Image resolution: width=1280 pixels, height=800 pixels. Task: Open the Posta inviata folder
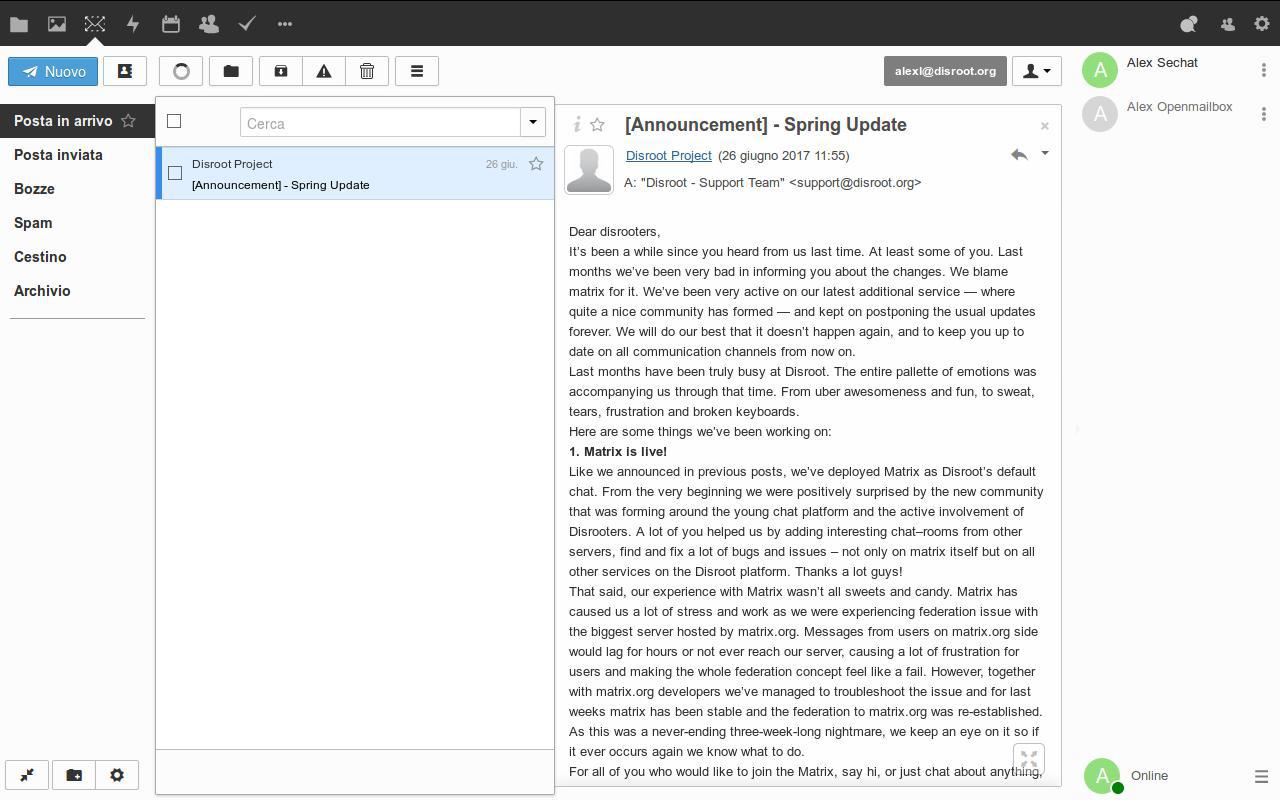click(58, 155)
